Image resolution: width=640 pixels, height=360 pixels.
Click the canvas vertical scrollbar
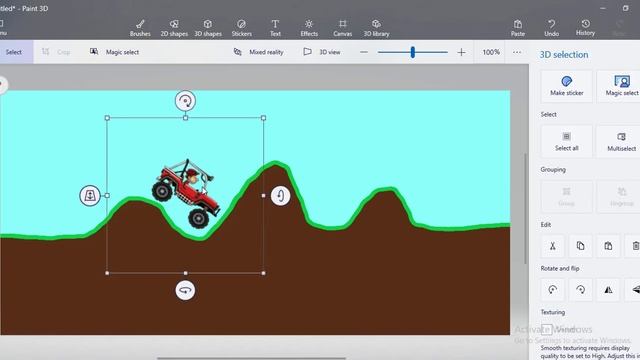tap(525, 209)
